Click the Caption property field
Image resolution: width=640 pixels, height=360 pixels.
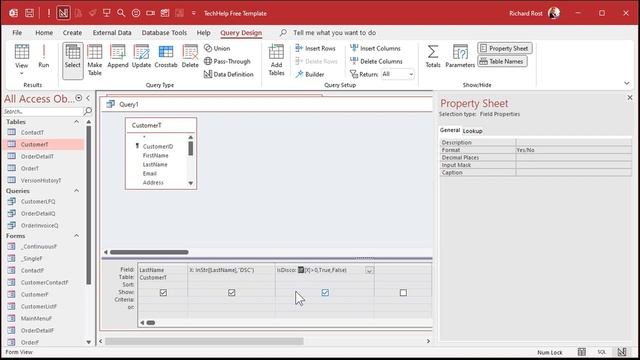coord(573,173)
